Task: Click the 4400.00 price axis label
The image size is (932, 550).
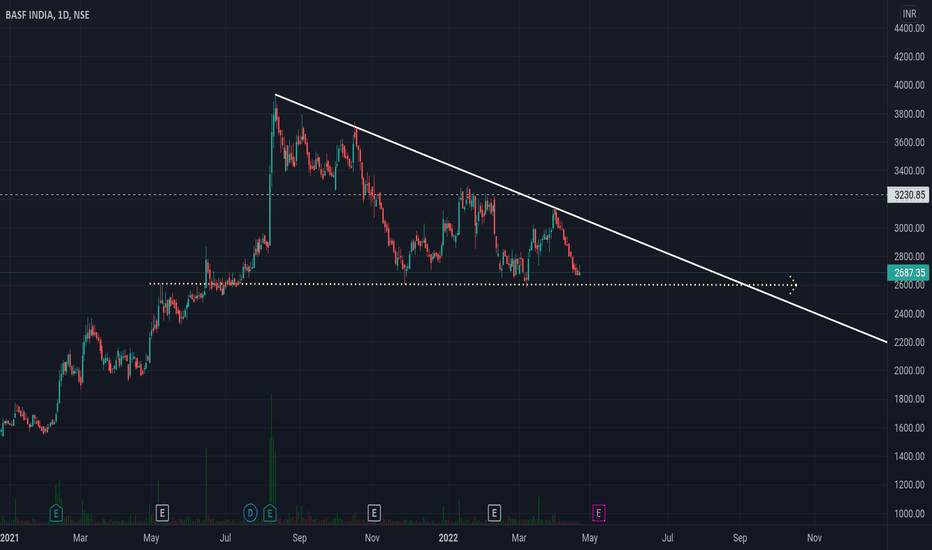Action: click(909, 28)
